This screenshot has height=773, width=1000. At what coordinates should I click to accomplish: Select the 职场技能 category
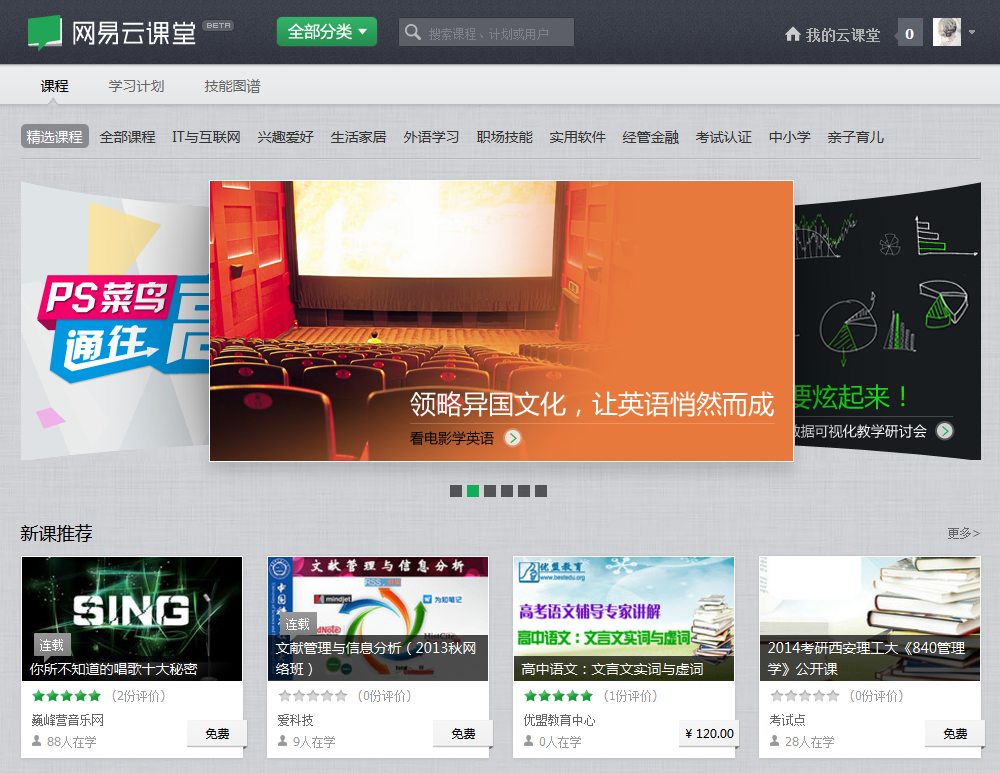tap(504, 137)
